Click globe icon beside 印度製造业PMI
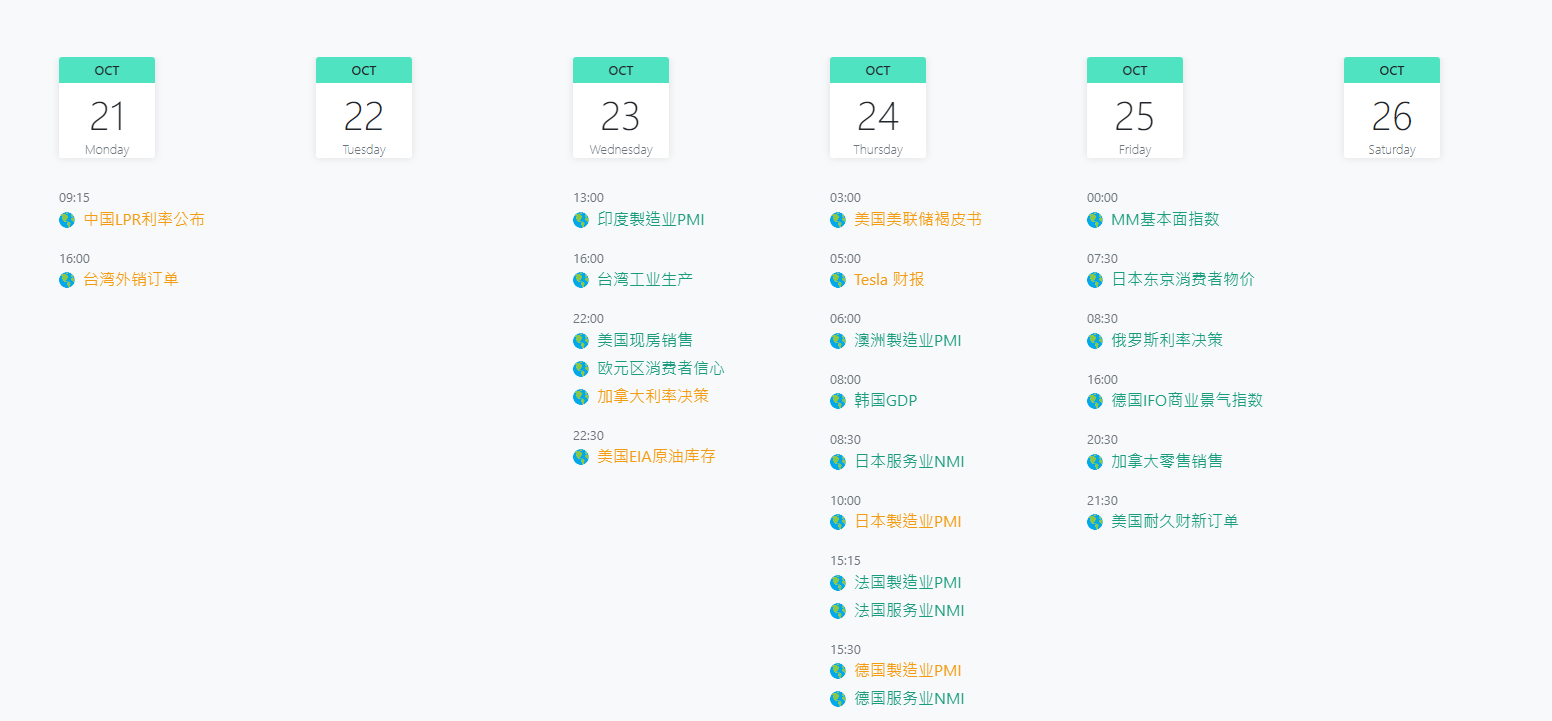 point(581,220)
